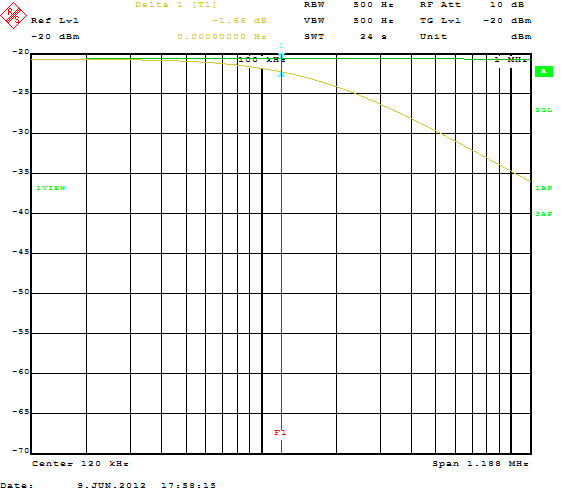Click the Rohde & Schwarz diamond logo
The image size is (561, 494).
tap(13, 15)
